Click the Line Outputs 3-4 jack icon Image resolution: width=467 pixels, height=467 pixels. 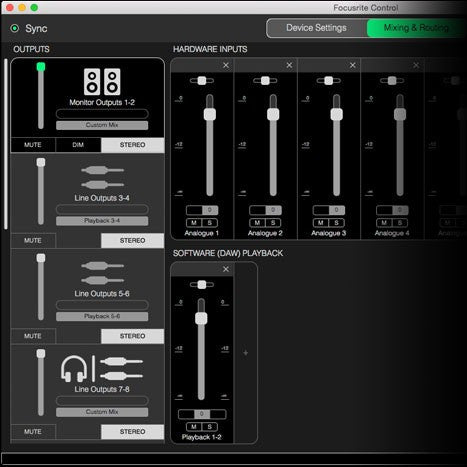coord(102,177)
